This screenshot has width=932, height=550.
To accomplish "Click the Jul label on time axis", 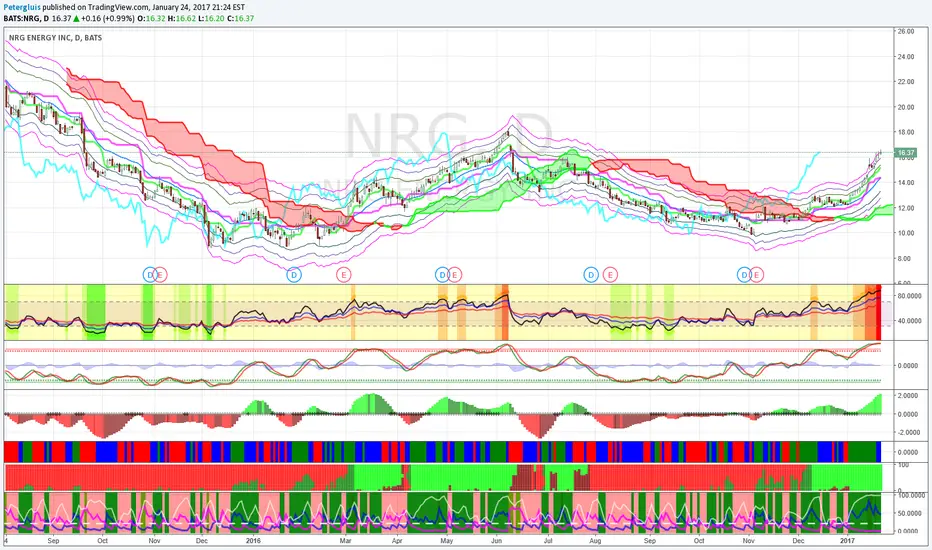I will tap(548, 540).
